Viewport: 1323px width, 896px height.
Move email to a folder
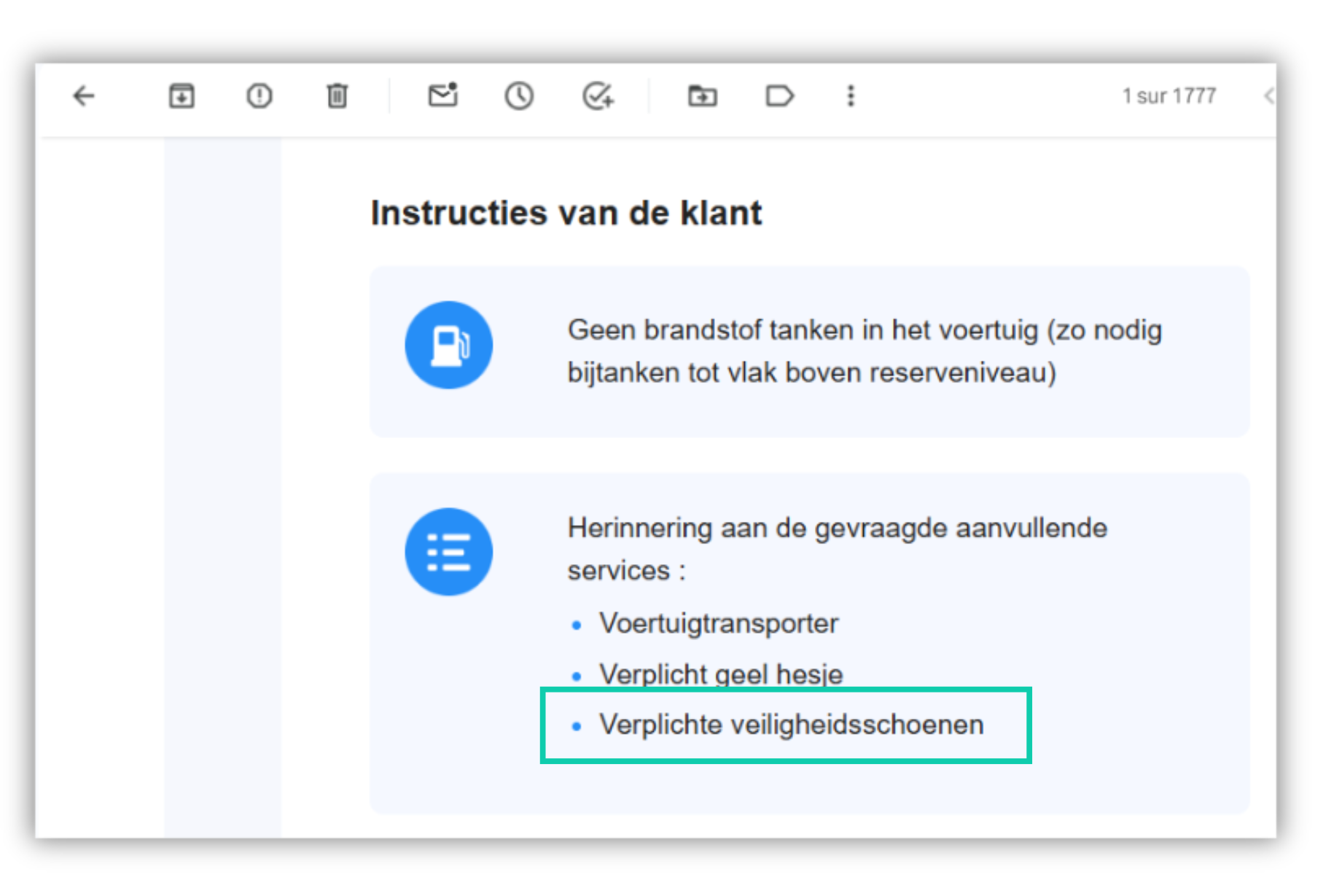[x=703, y=96]
